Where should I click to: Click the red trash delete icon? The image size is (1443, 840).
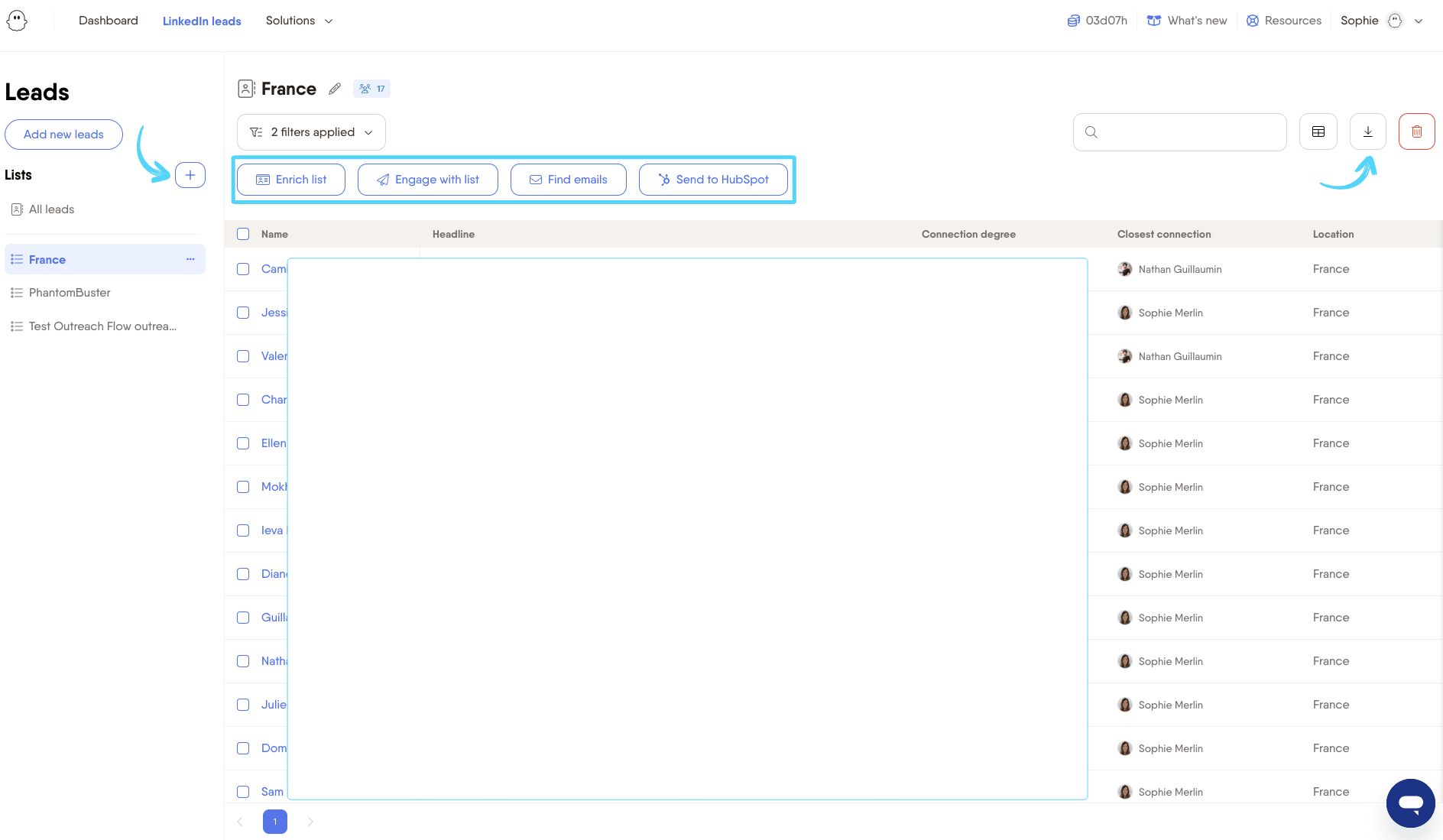click(x=1416, y=131)
